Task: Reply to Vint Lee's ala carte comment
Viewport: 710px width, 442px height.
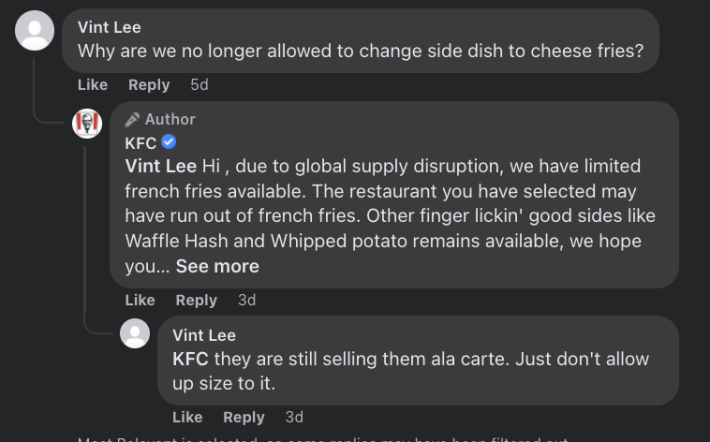Action: [x=244, y=417]
